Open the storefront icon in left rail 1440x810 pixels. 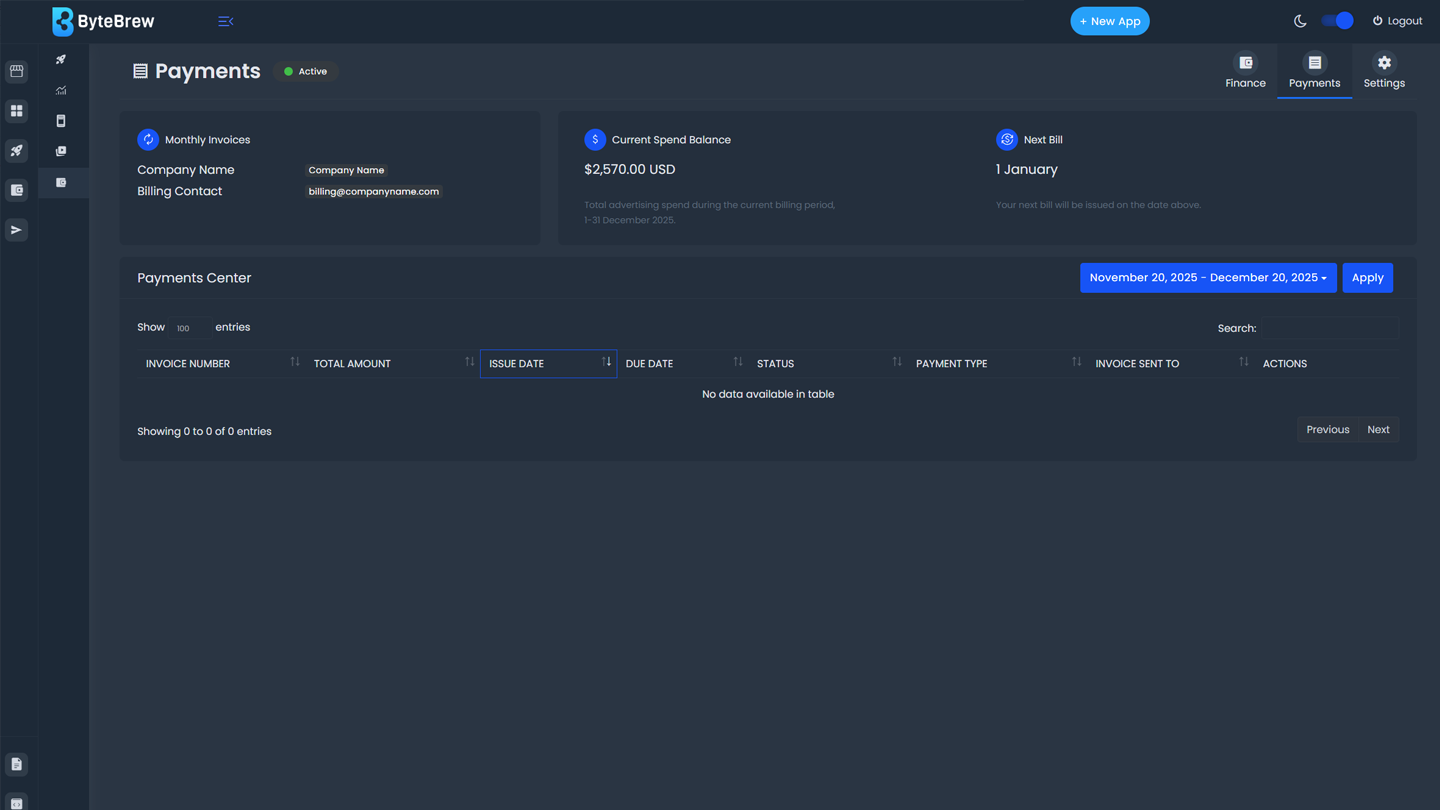coord(17,71)
